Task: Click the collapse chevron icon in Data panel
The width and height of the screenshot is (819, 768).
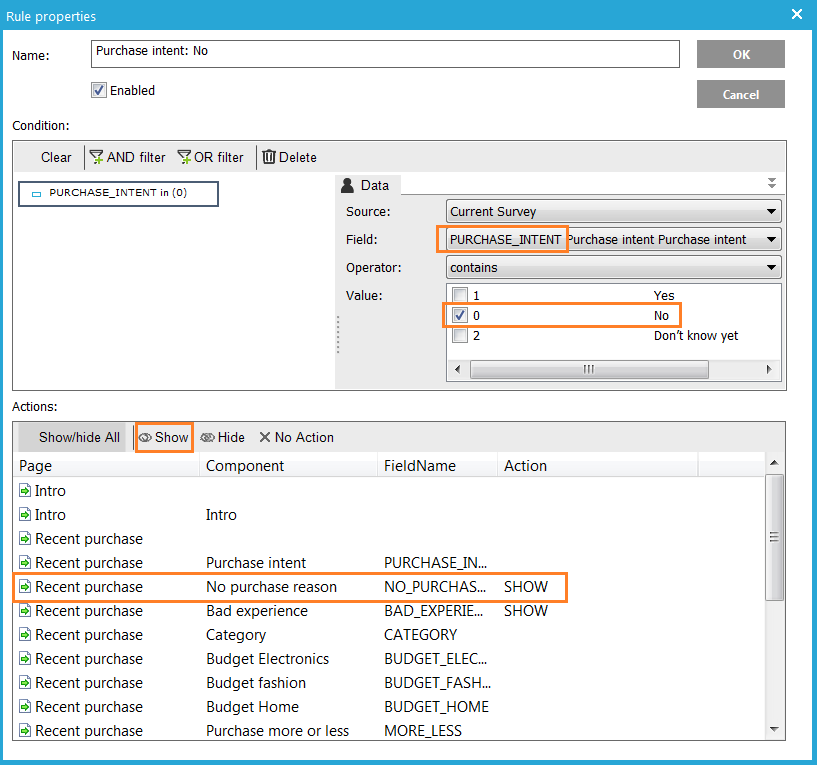Action: point(771,184)
